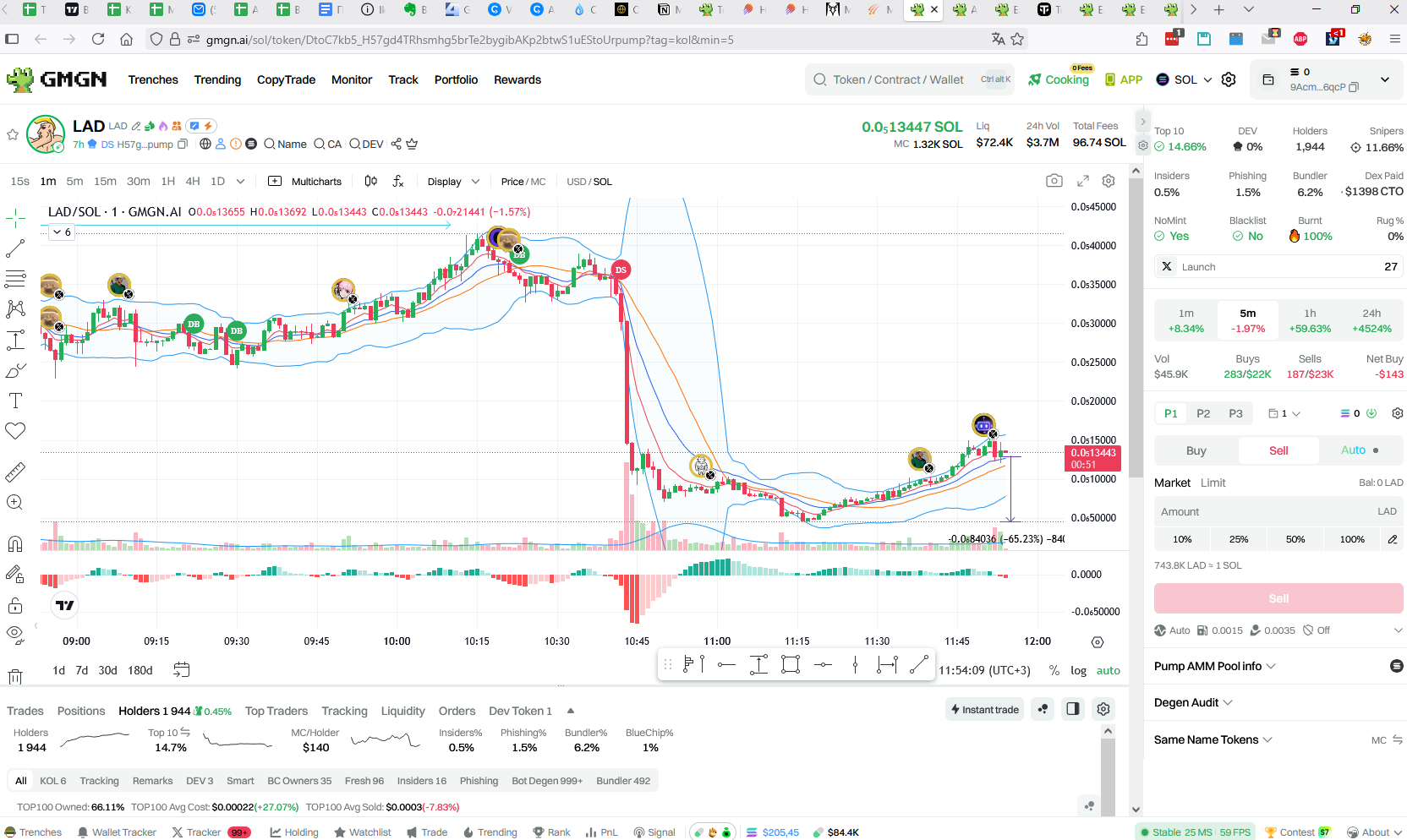Expand the Degen Audit section
Viewport: 1407px width, 840px height.
1193,702
